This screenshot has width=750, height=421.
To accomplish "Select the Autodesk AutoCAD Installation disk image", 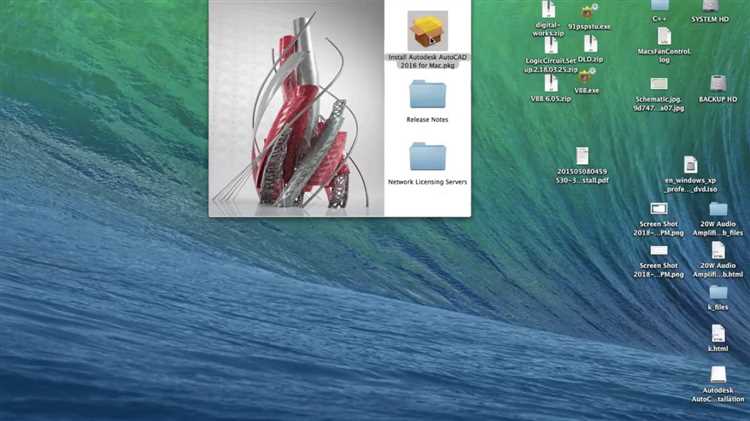I will tap(718, 375).
